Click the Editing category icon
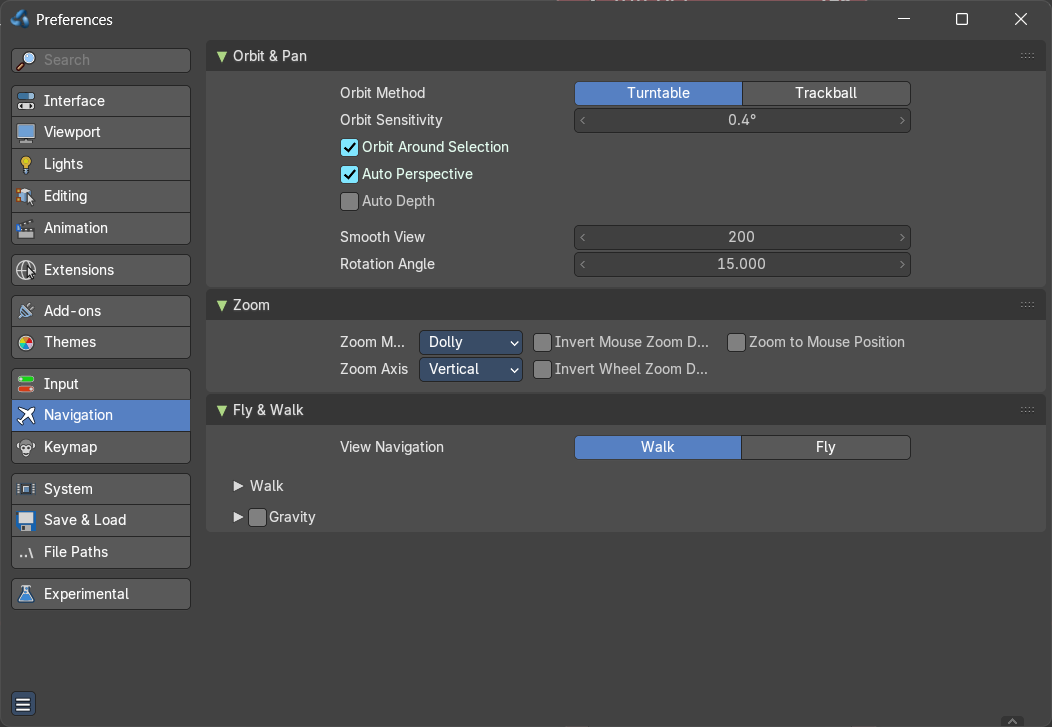Image resolution: width=1052 pixels, height=727 pixels. coord(26,197)
